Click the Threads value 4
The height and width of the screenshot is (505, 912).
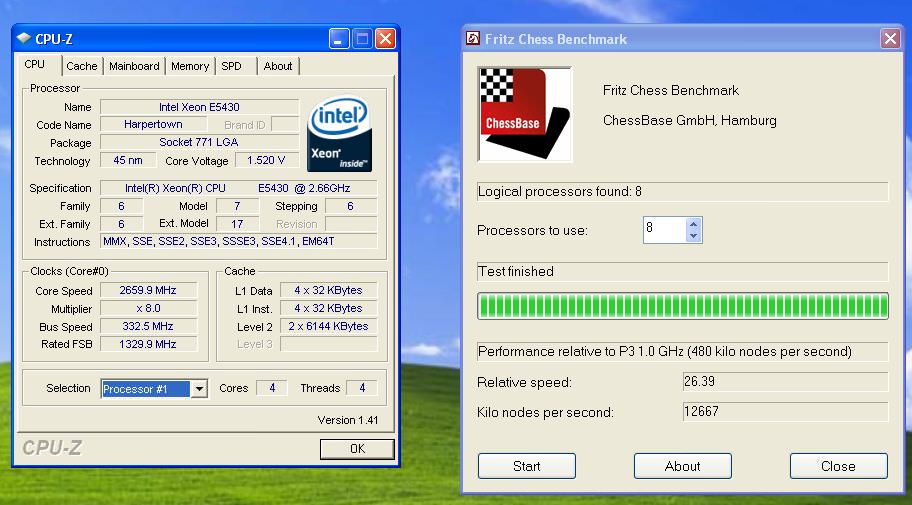point(362,388)
